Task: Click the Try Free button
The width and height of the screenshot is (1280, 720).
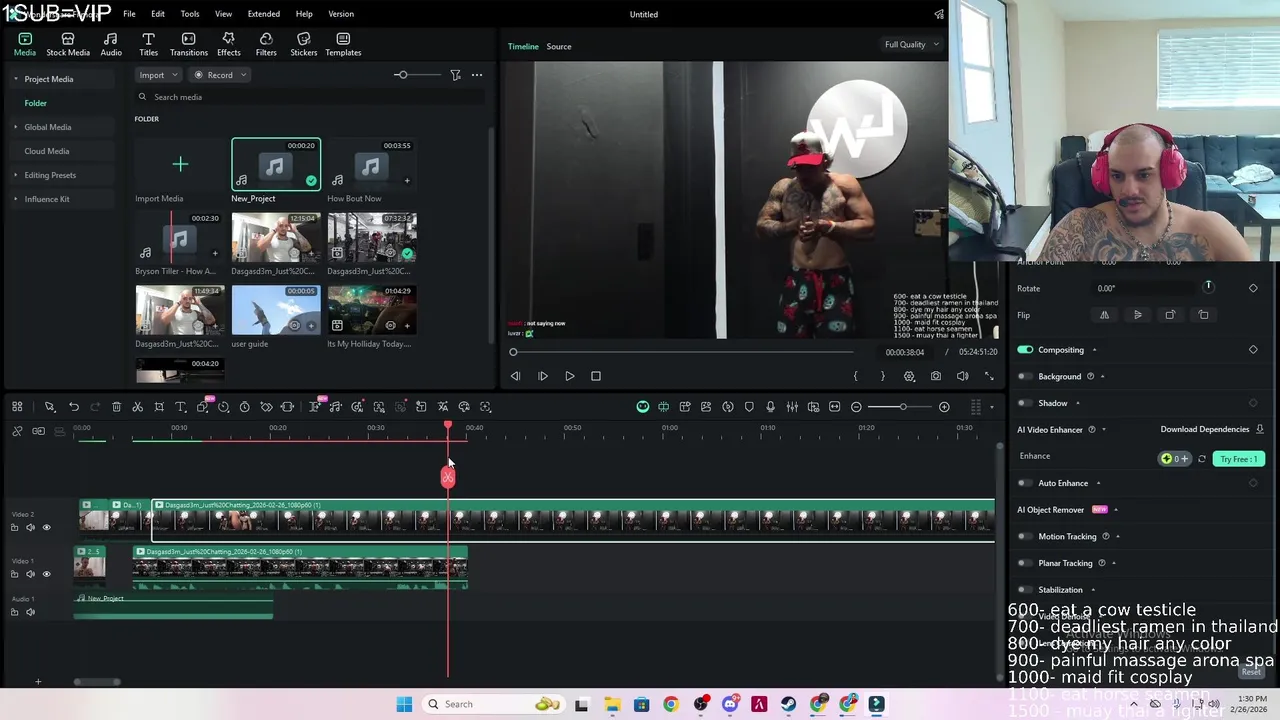Action: (x=1238, y=459)
